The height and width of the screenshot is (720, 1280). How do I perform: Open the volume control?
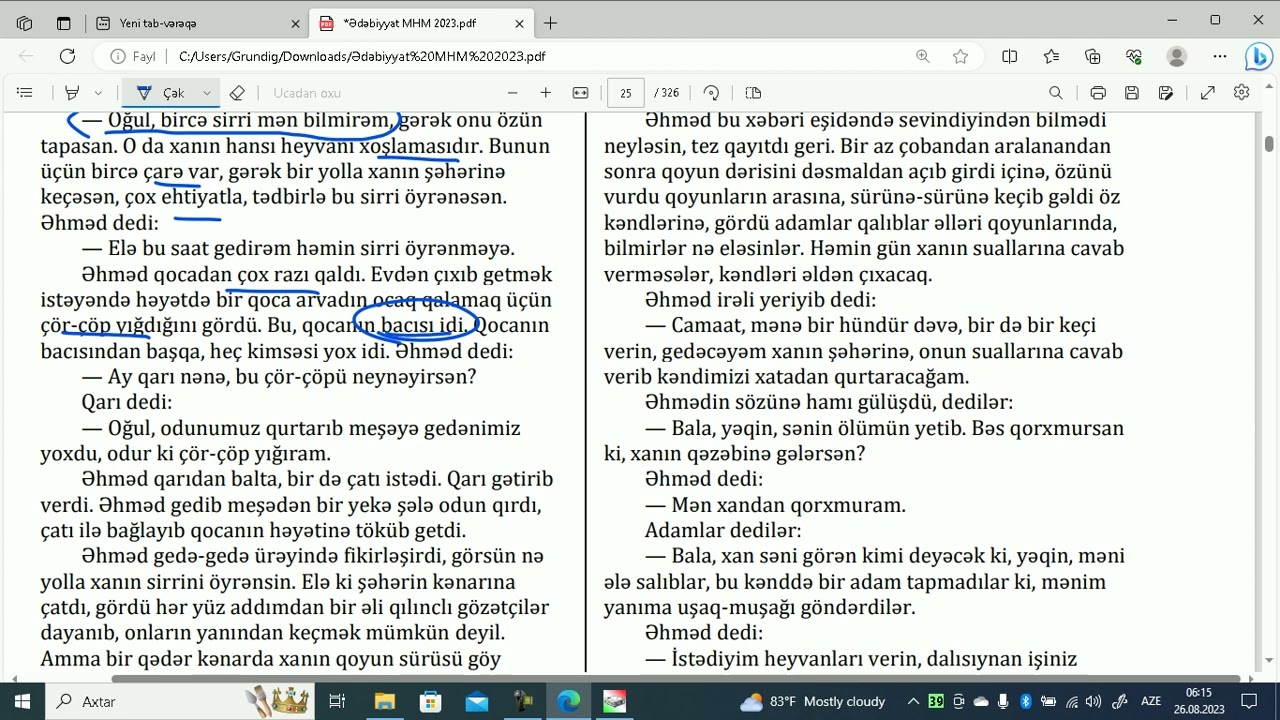coord(1094,701)
